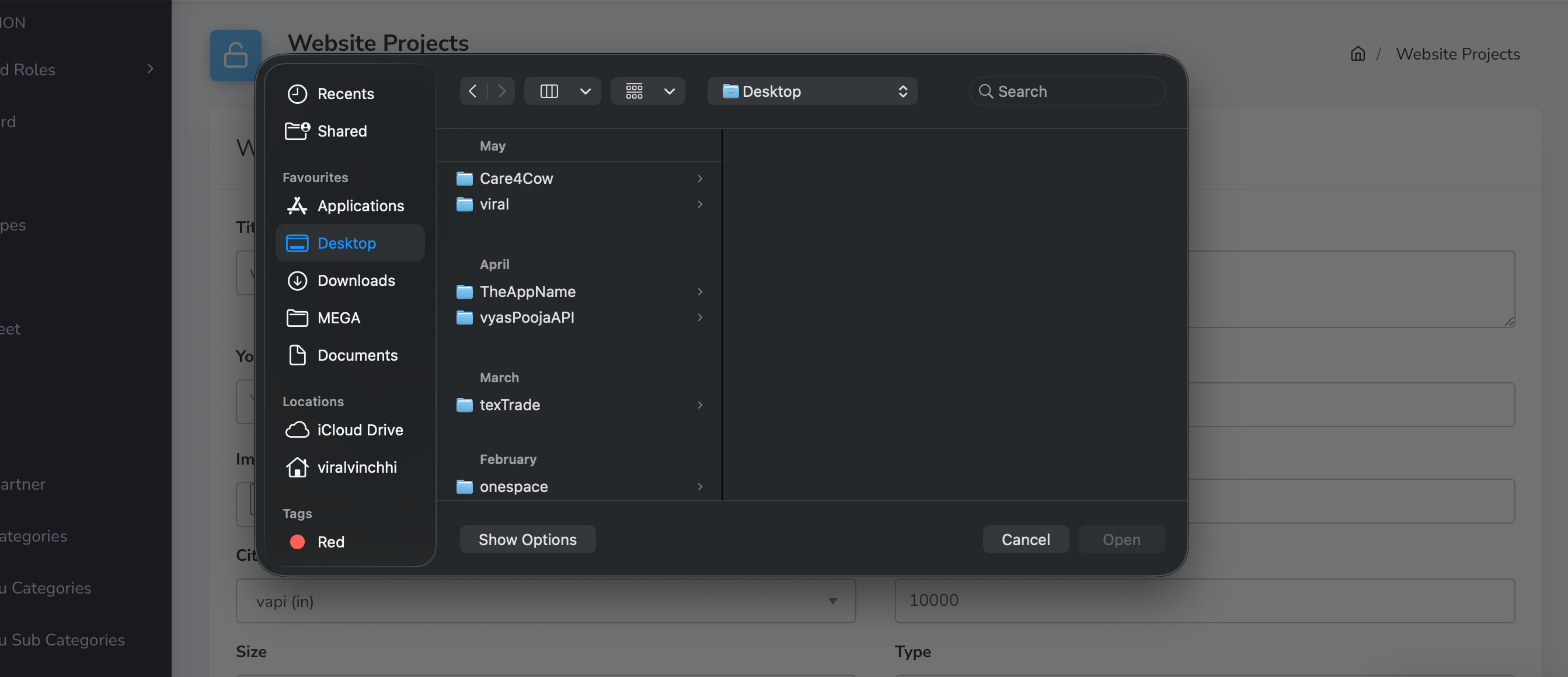Click the column view icon

548,91
